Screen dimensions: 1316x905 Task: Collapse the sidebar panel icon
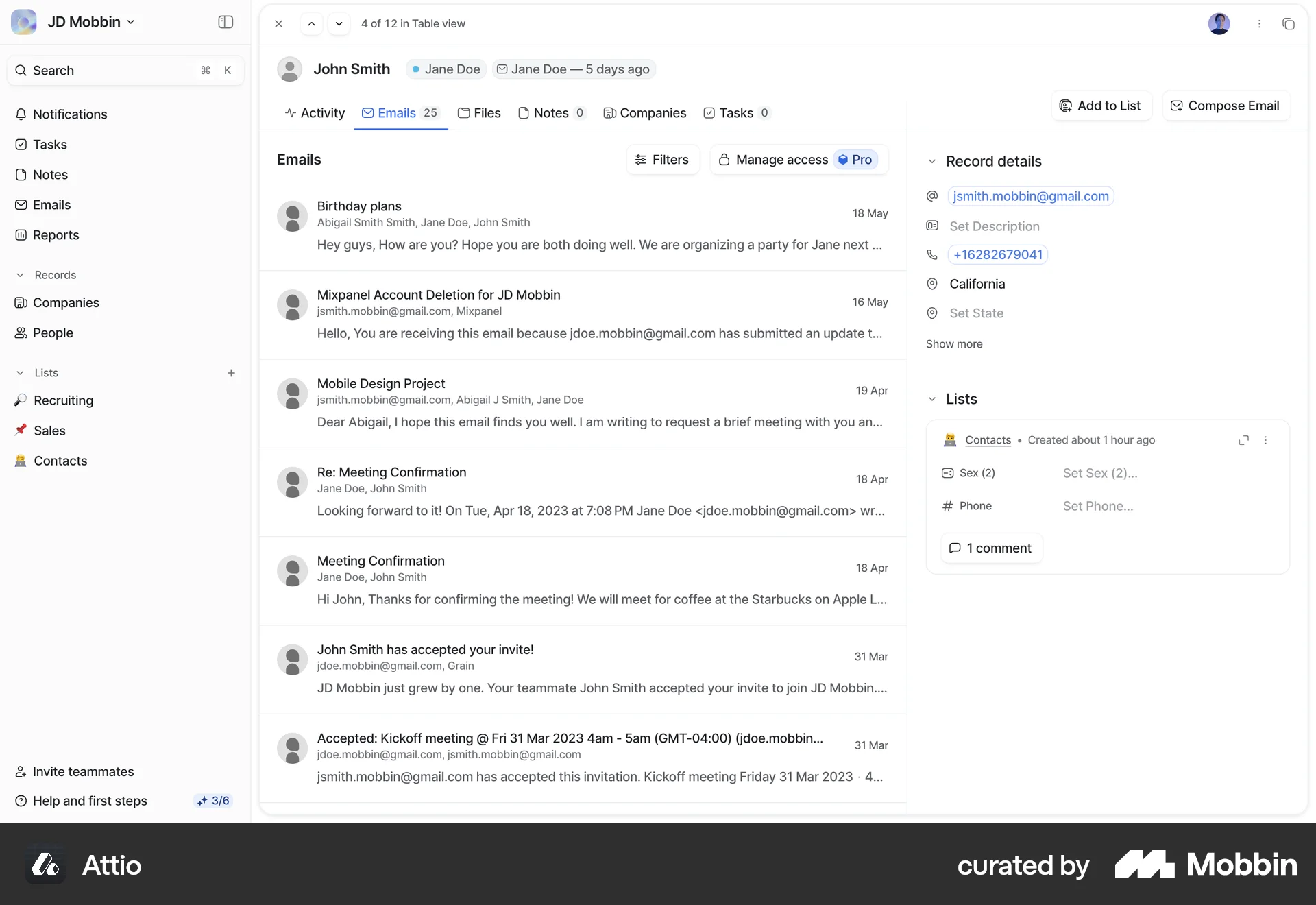coord(225,22)
